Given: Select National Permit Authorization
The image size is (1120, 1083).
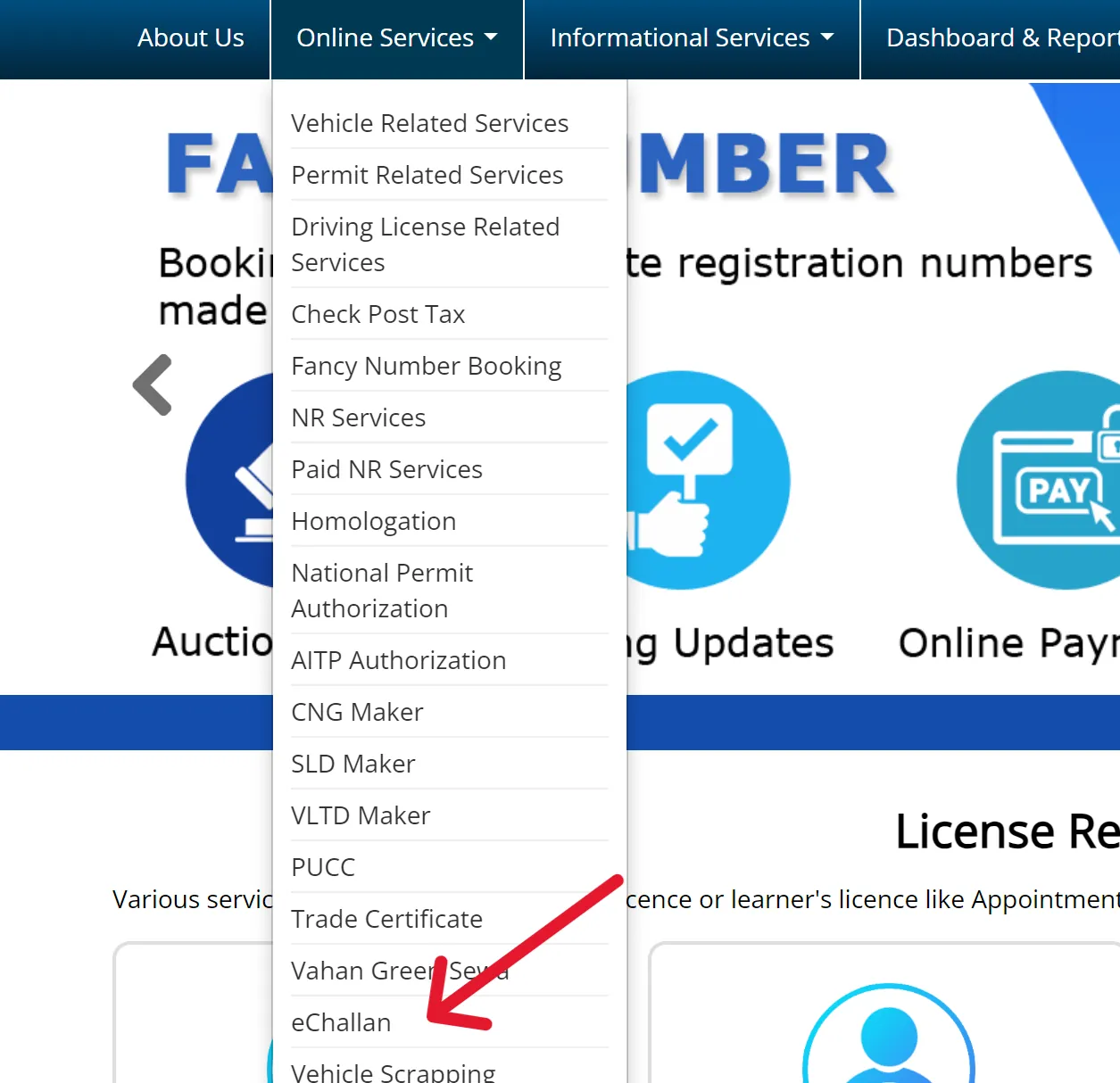Looking at the screenshot, I should click(382, 591).
